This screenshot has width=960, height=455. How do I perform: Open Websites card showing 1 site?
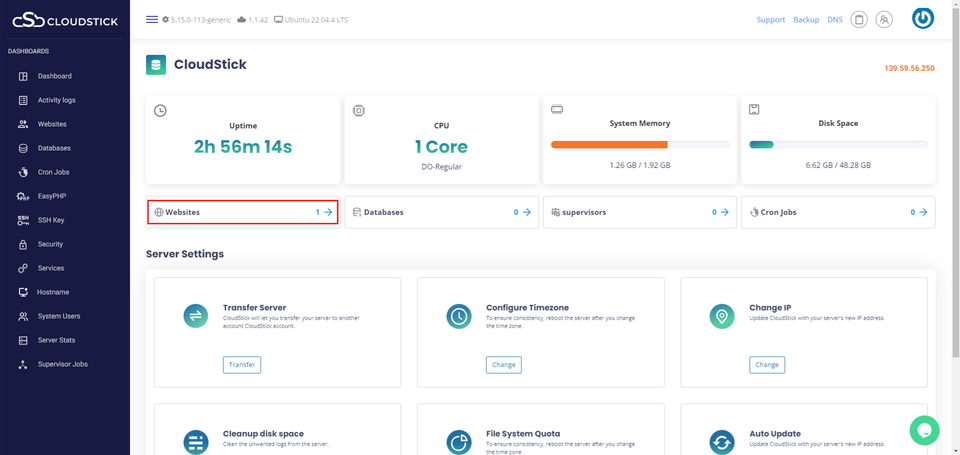coord(242,212)
